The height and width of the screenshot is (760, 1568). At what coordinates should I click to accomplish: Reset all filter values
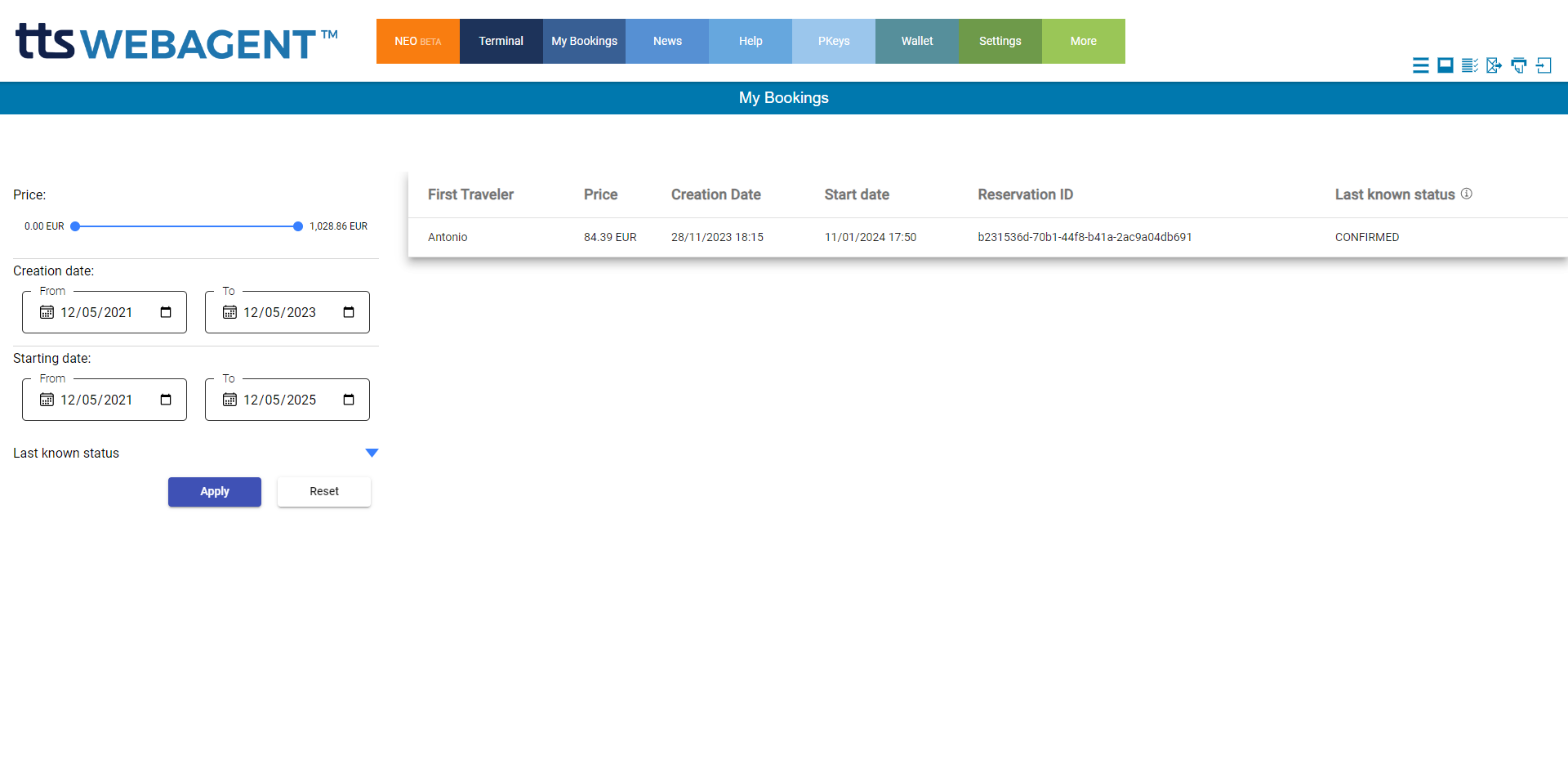click(323, 491)
